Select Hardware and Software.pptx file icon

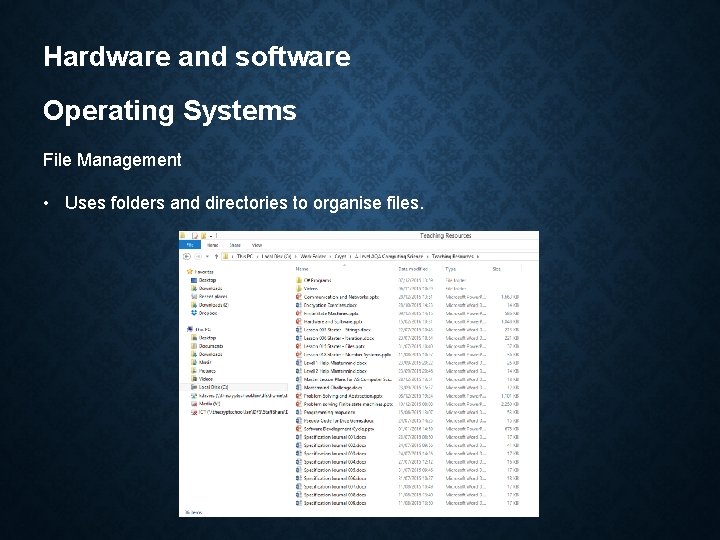point(299,322)
